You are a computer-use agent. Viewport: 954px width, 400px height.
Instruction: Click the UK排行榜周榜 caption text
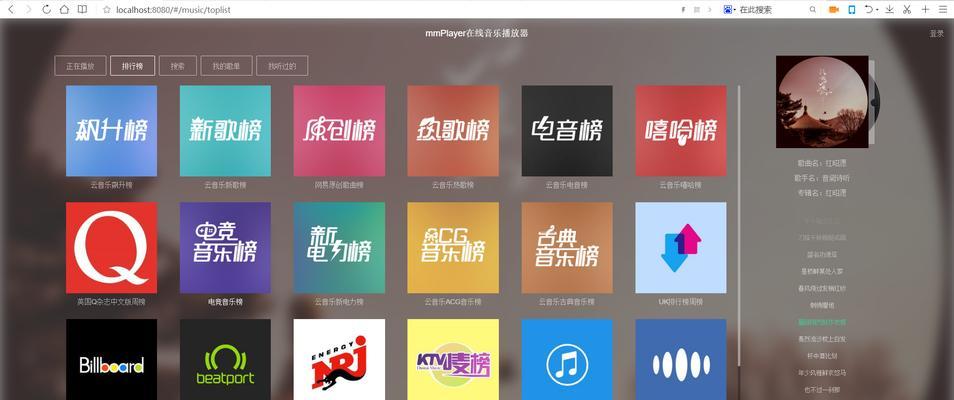click(x=681, y=301)
